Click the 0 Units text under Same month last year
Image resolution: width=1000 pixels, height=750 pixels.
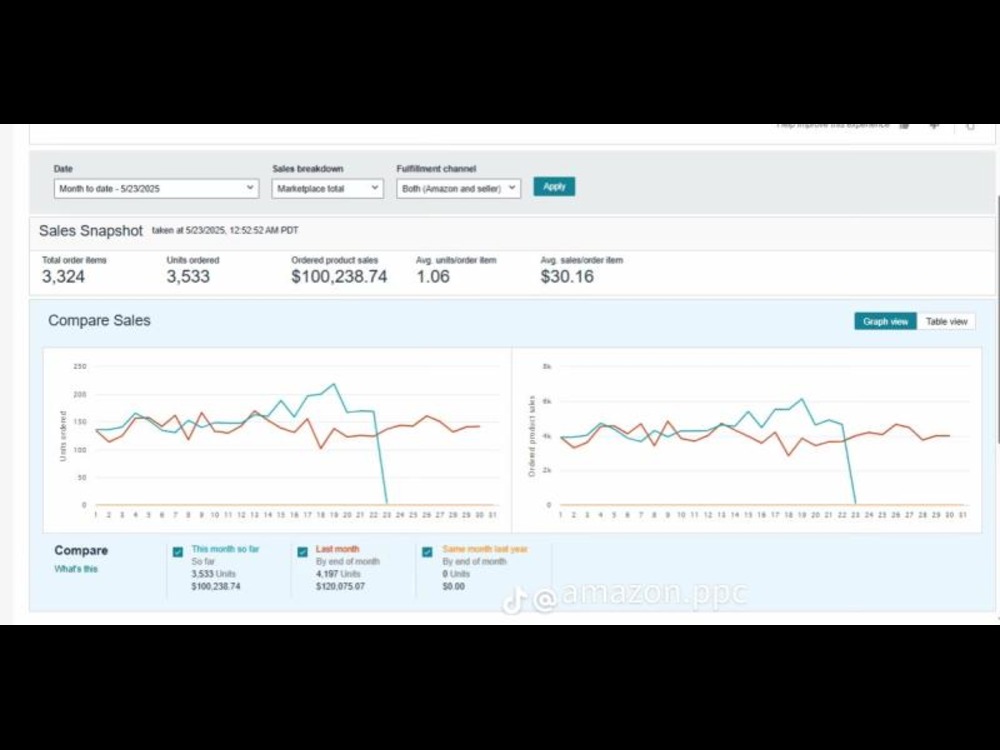pyautogui.click(x=456, y=574)
